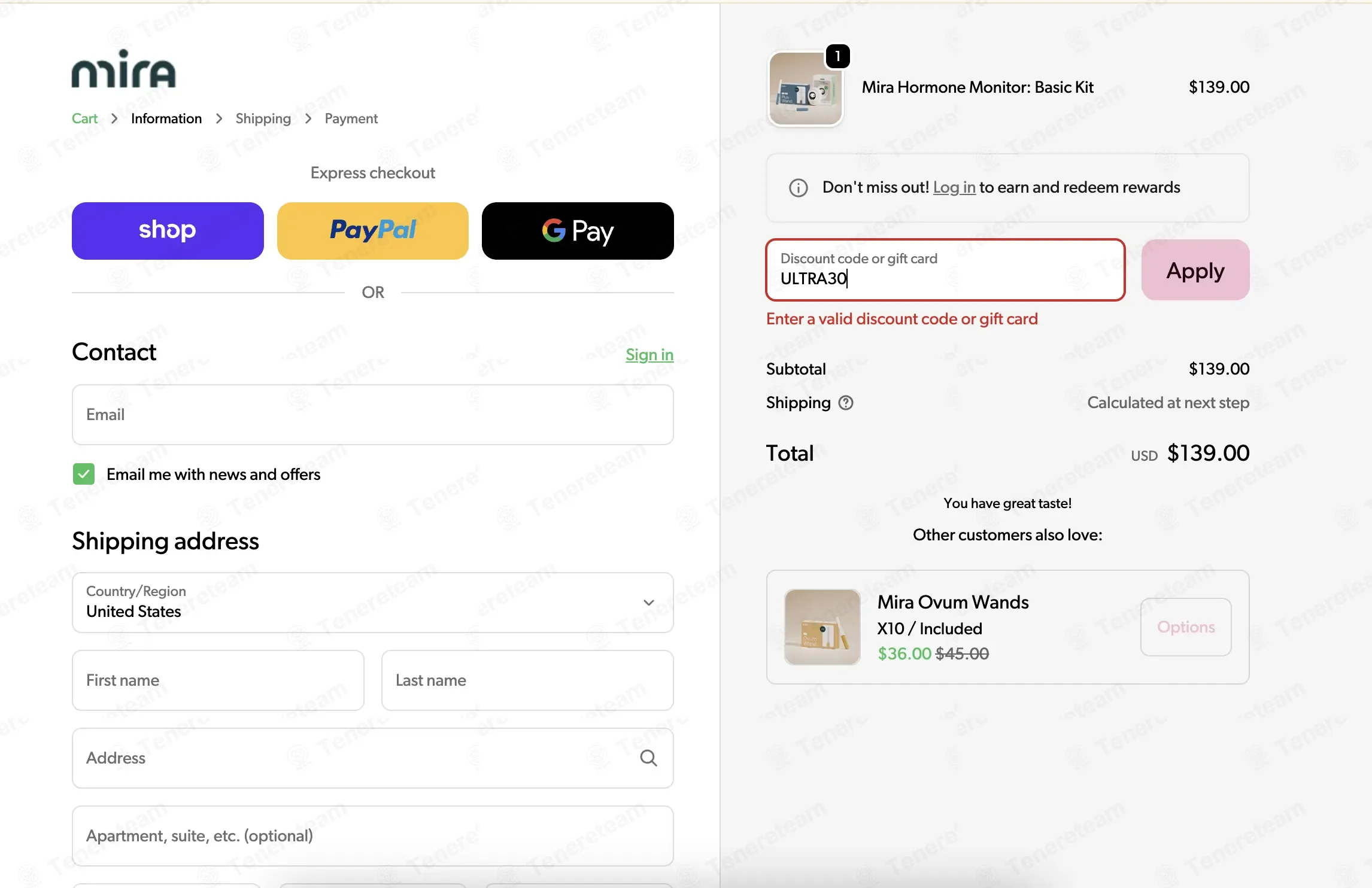Click the $36.00 sale price
The height and width of the screenshot is (888, 1372).
[x=904, y=653]
